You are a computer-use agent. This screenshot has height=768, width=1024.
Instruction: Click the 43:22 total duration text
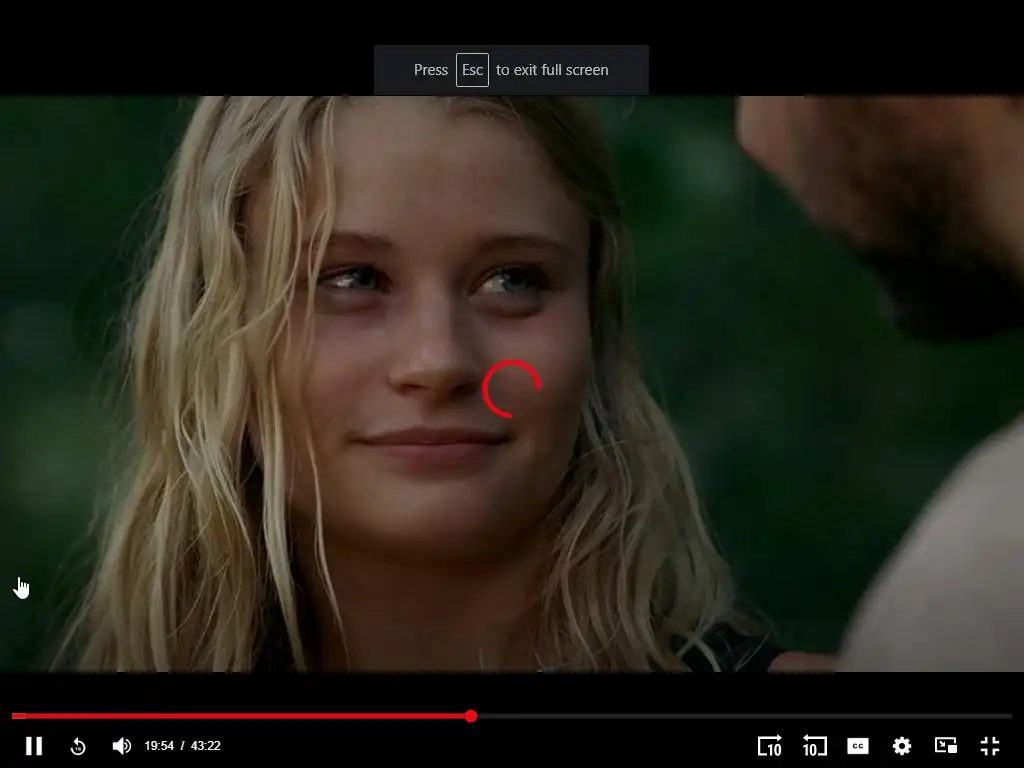[x=206, y=746]
